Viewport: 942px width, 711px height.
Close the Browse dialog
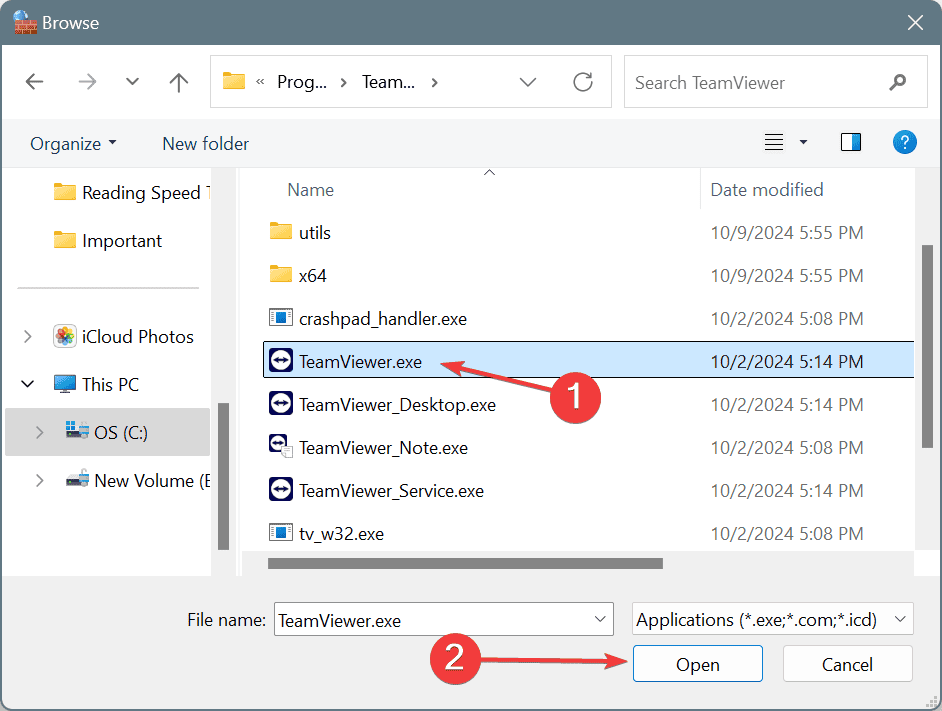(915, 23)
